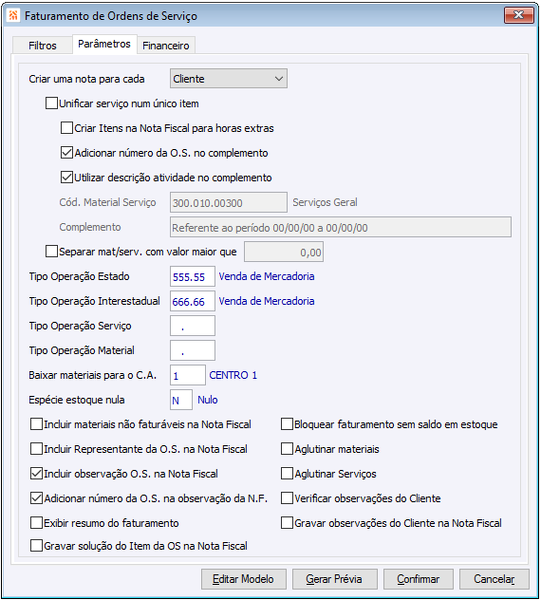The width and height of the screenshot is (541, 600).
Task: Click the Espécie estoque nula field
Action: pos(181,400)
